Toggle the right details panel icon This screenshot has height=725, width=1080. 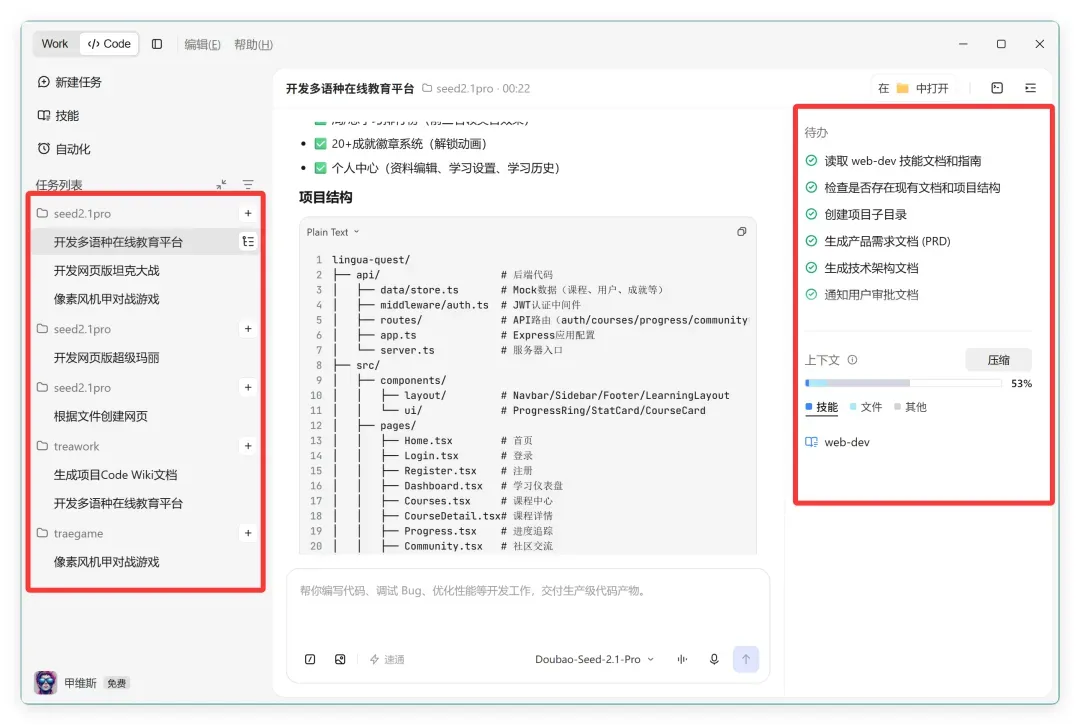(x=1030, y=88)
